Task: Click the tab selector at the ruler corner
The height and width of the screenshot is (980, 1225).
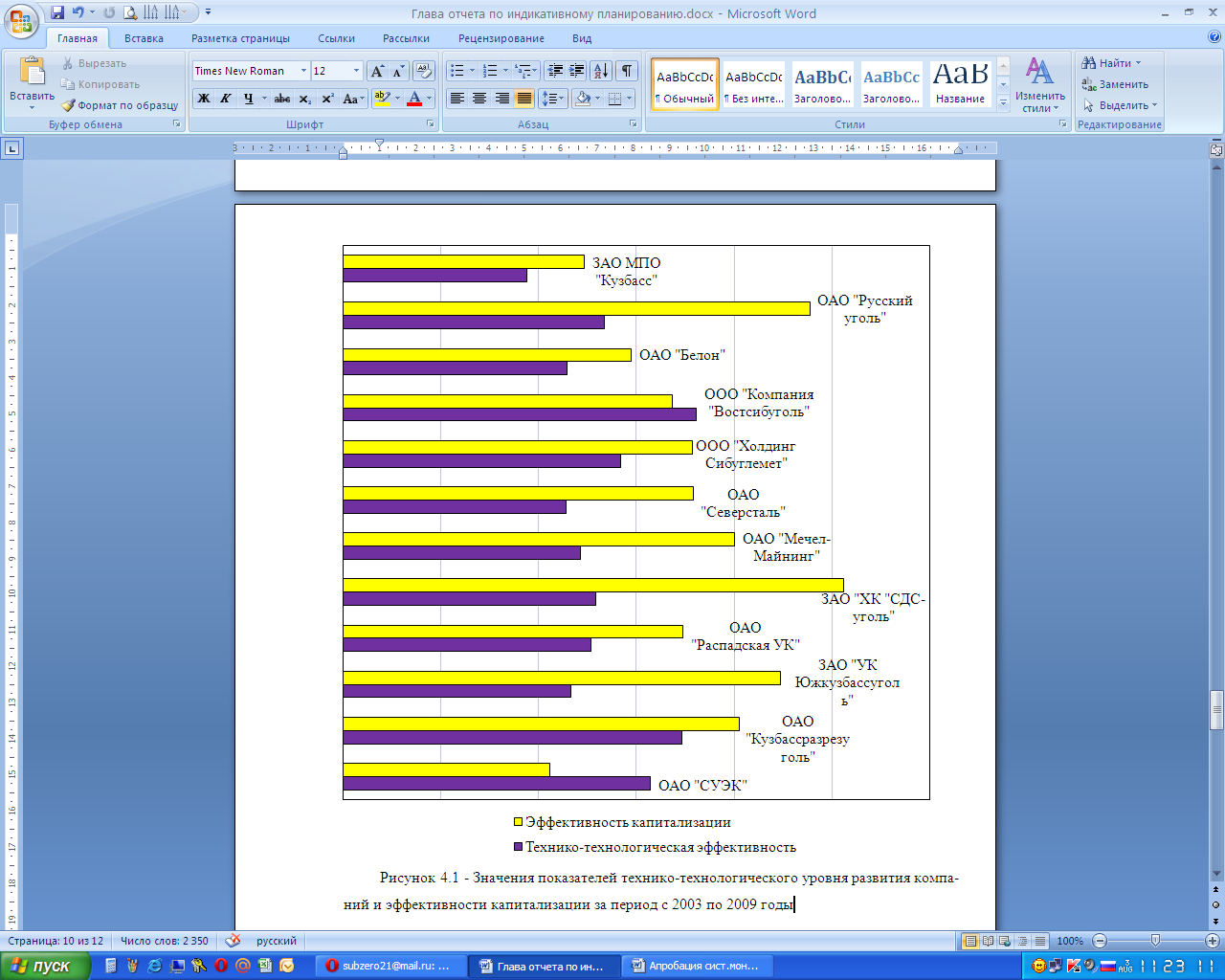Action: click(12, 148)
